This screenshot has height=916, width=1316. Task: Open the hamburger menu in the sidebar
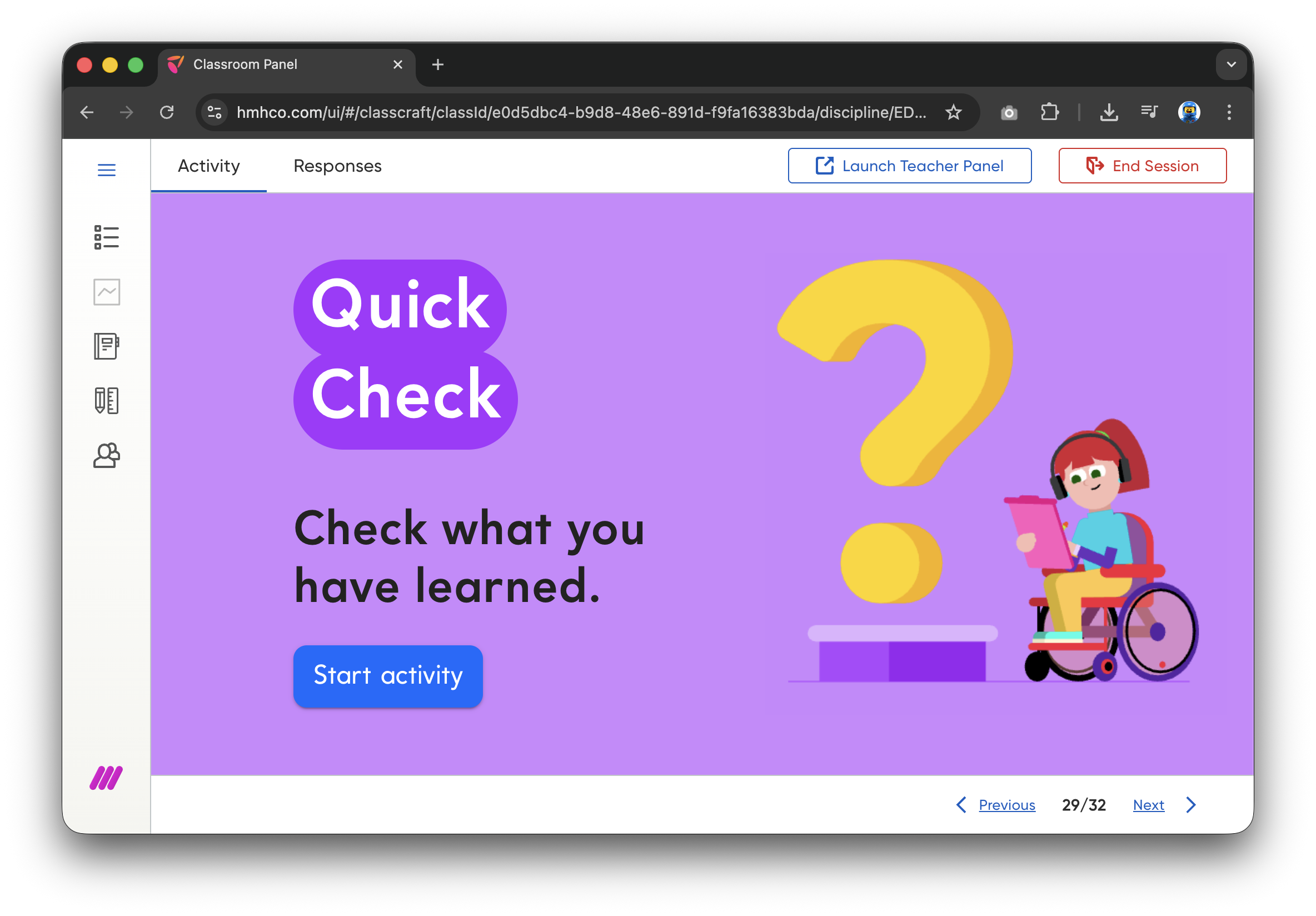pyautogui.click(x=107, y=170)
